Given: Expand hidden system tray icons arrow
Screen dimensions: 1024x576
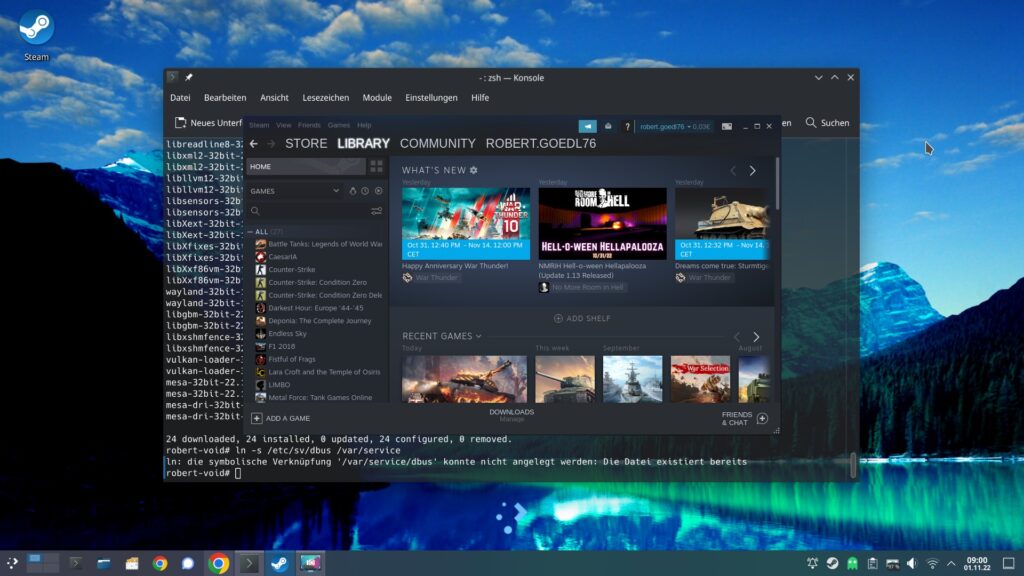Looking at the screenshot, I should pyautogui.click(x=951, y=563).
